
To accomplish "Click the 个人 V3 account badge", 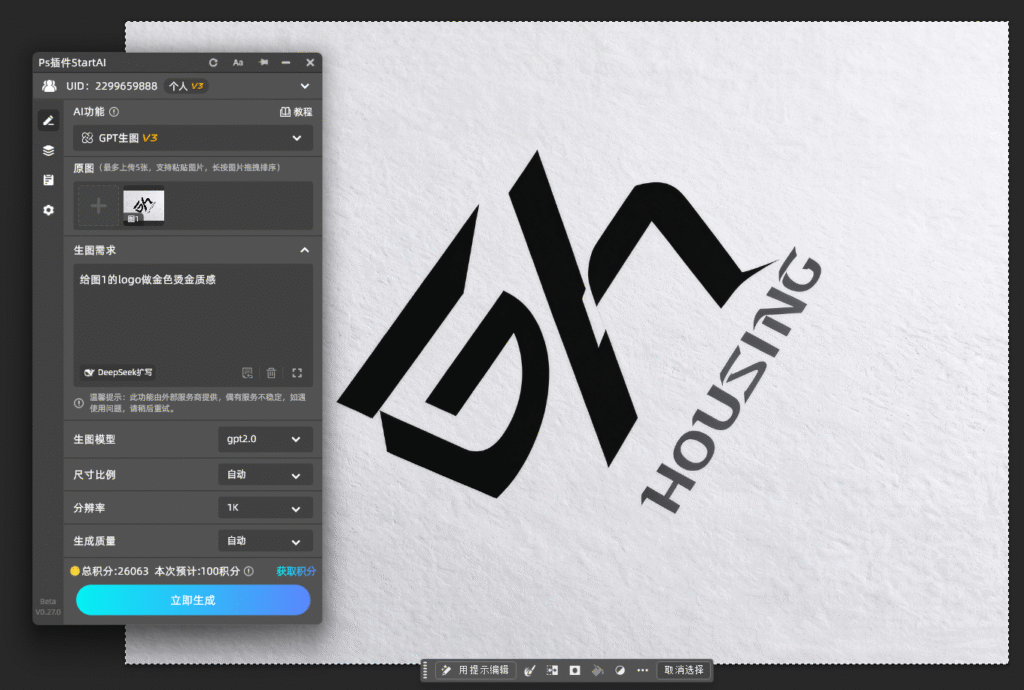I will tap(186, 86).
